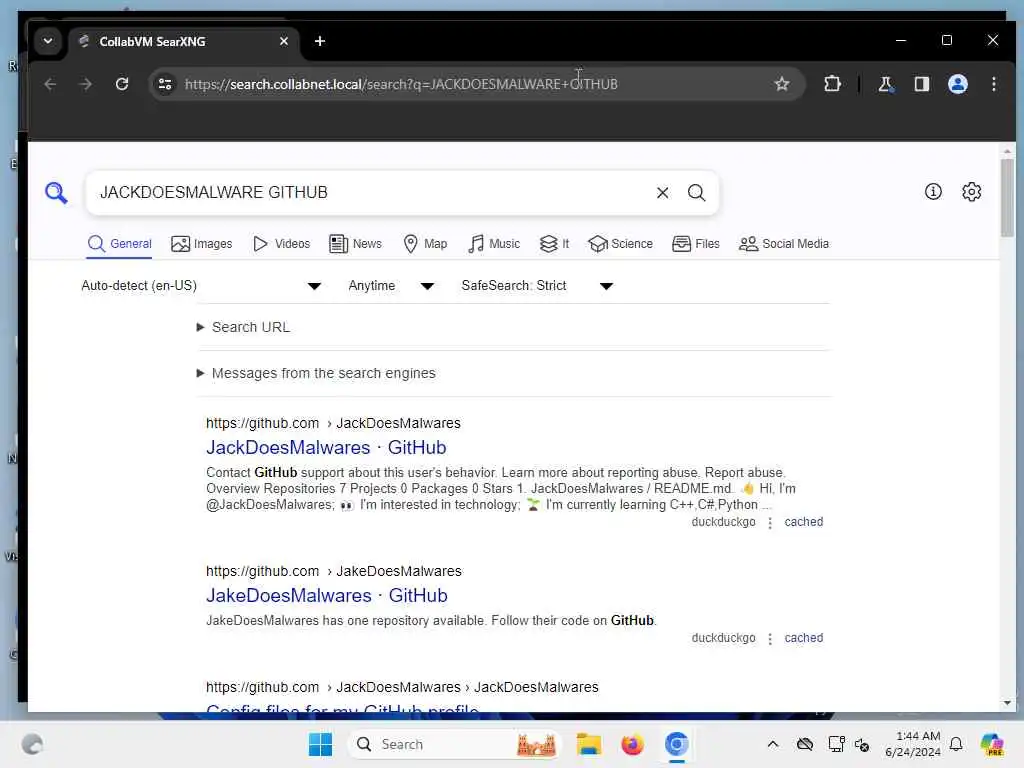This screenshot has height=768, width=1024.
Task: Click the scrollbar down arrow
Action: pyautogui.click(x=1006, y=703)
